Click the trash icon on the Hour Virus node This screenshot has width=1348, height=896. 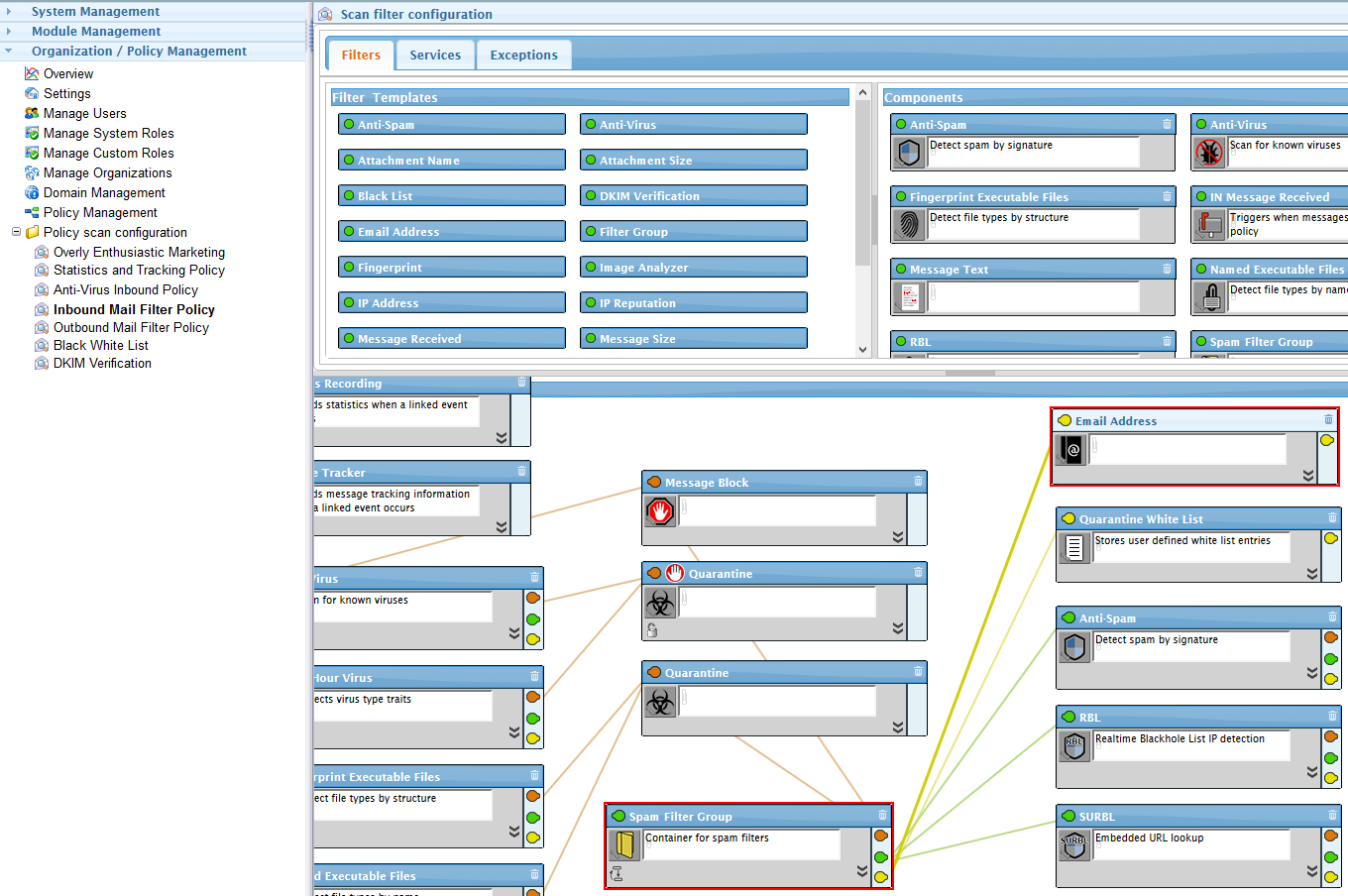pyautogui.click(x=534, y=677)
